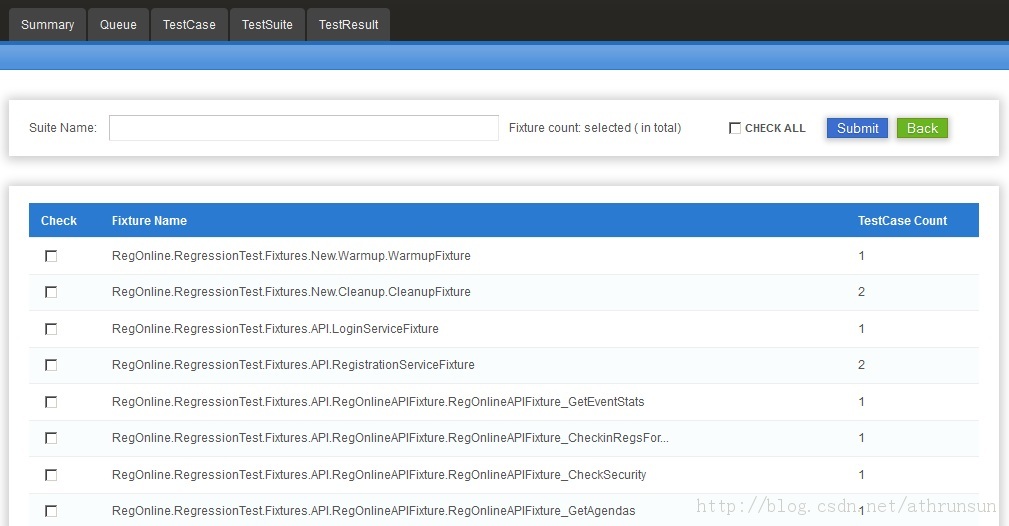Open the TestResult tab
Viewport: 1009px width, 526px height.
348,25
